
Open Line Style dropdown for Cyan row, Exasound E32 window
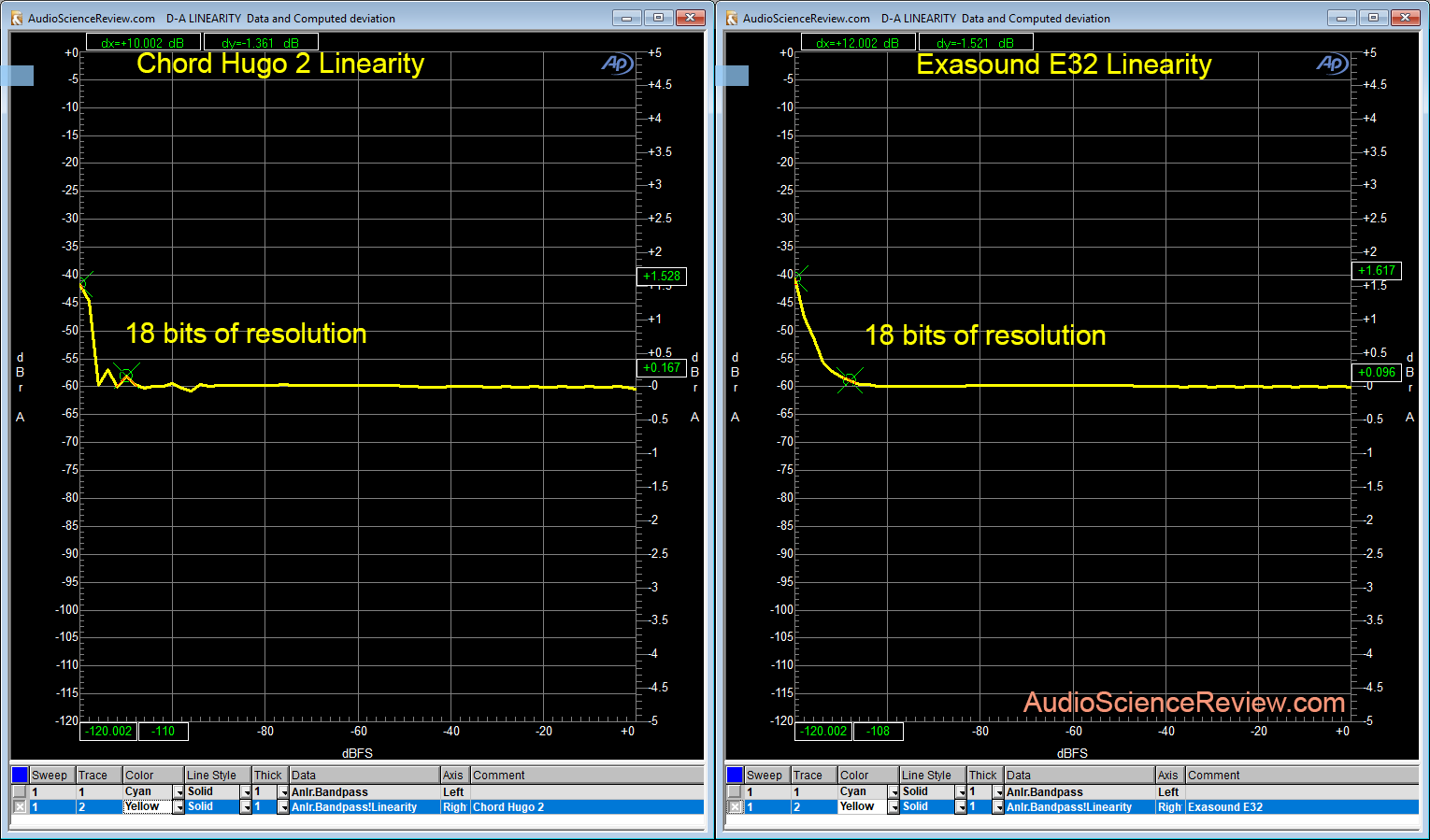[961, 792]
